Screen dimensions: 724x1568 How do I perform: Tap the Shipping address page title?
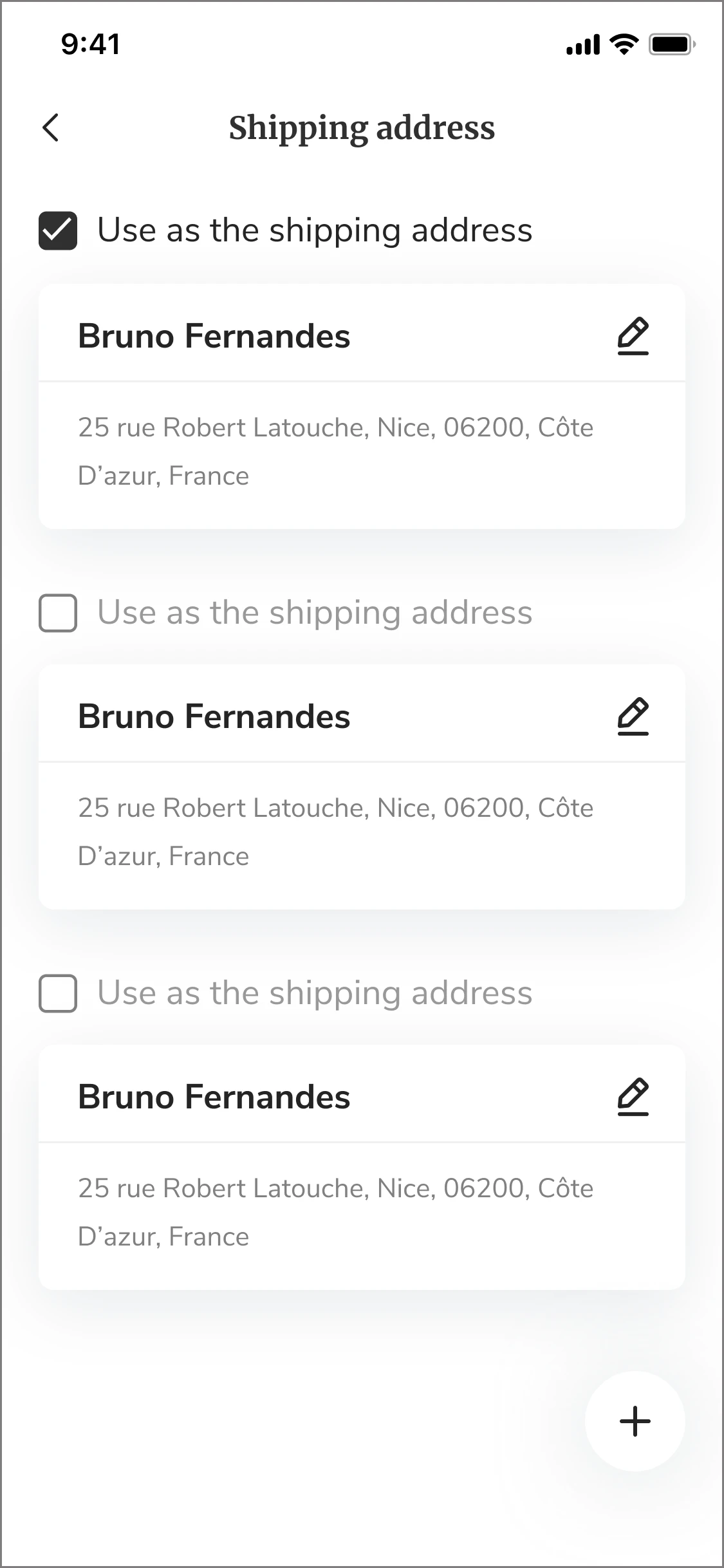[x=362, y=127]
